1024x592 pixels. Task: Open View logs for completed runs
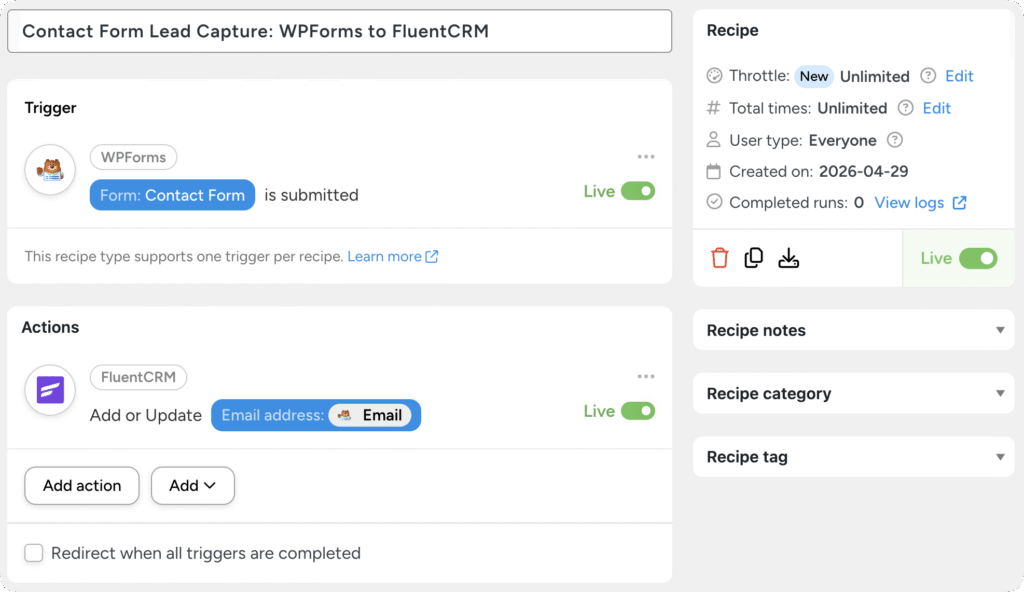[910, 202]
